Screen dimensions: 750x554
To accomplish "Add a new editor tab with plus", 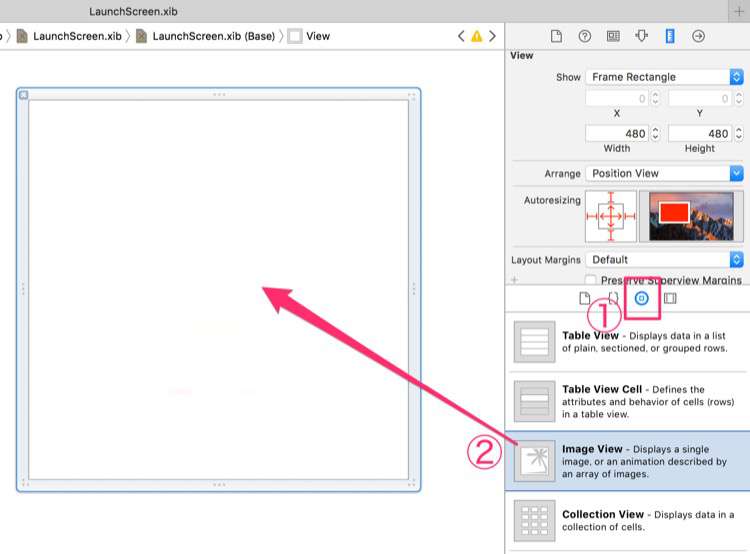I will tap(739, 11).
